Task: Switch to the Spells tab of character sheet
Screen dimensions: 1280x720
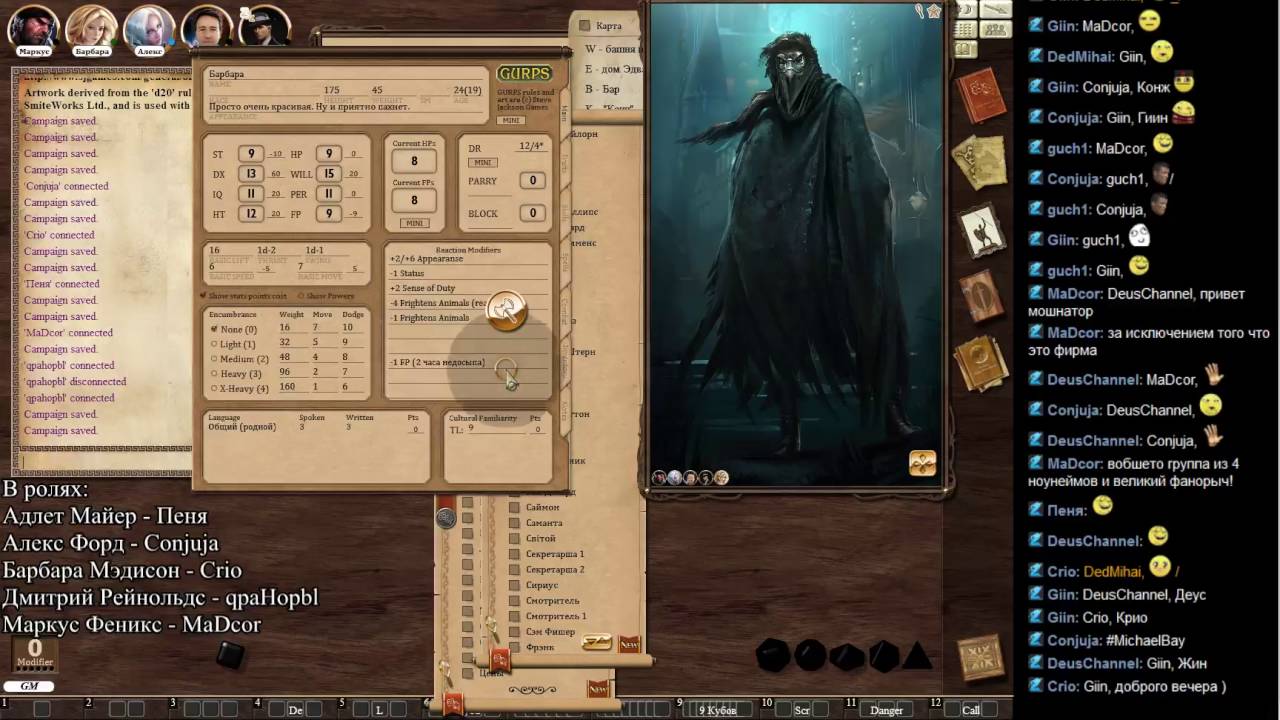Action: pyautogui.click(x=564, y=261)
